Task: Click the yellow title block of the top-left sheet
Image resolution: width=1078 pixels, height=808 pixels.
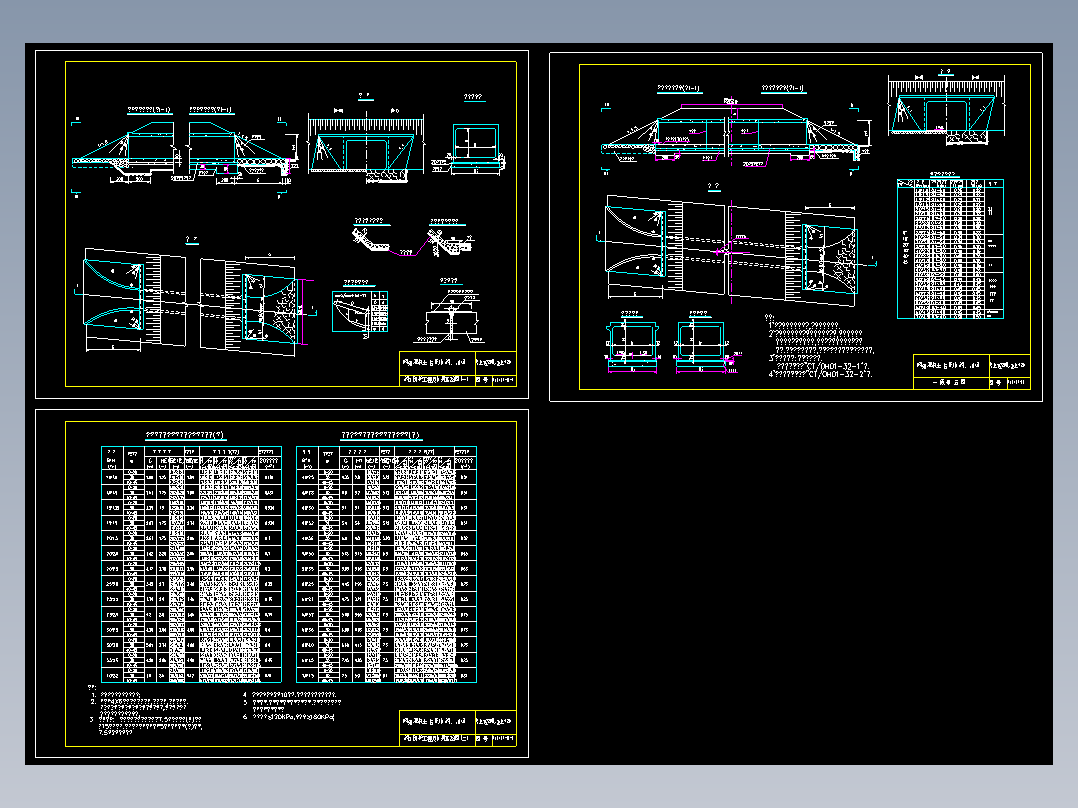Action: coord(458,369)
